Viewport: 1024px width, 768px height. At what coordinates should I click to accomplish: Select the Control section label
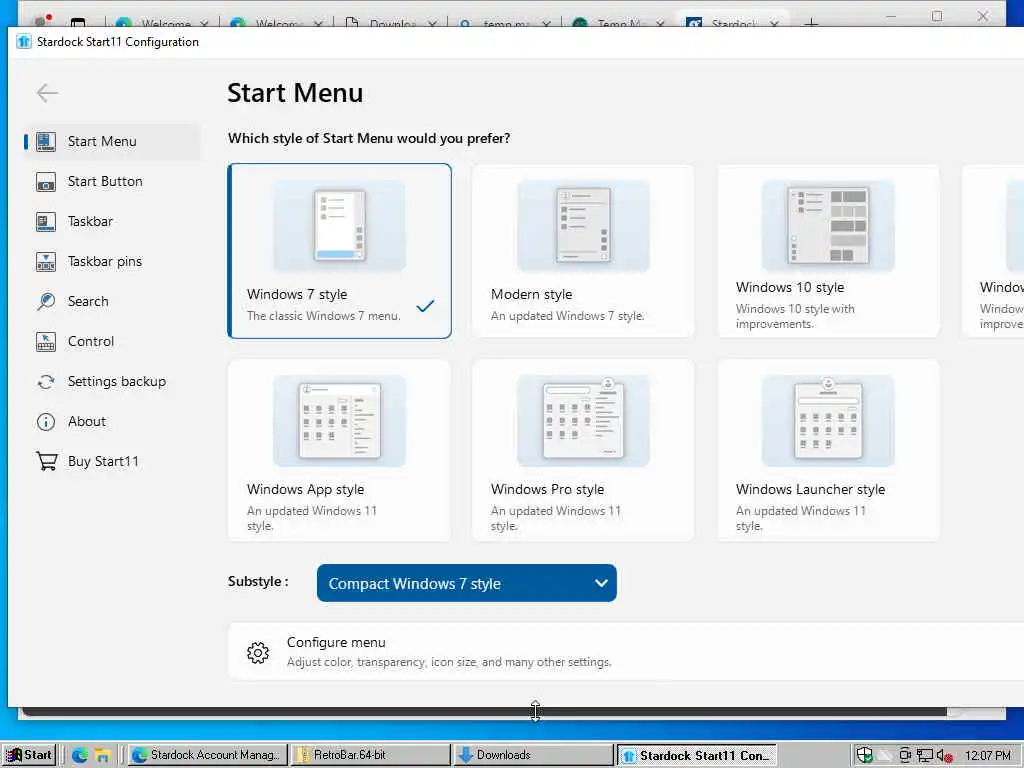pyautogui.click(x=91, y=342)
